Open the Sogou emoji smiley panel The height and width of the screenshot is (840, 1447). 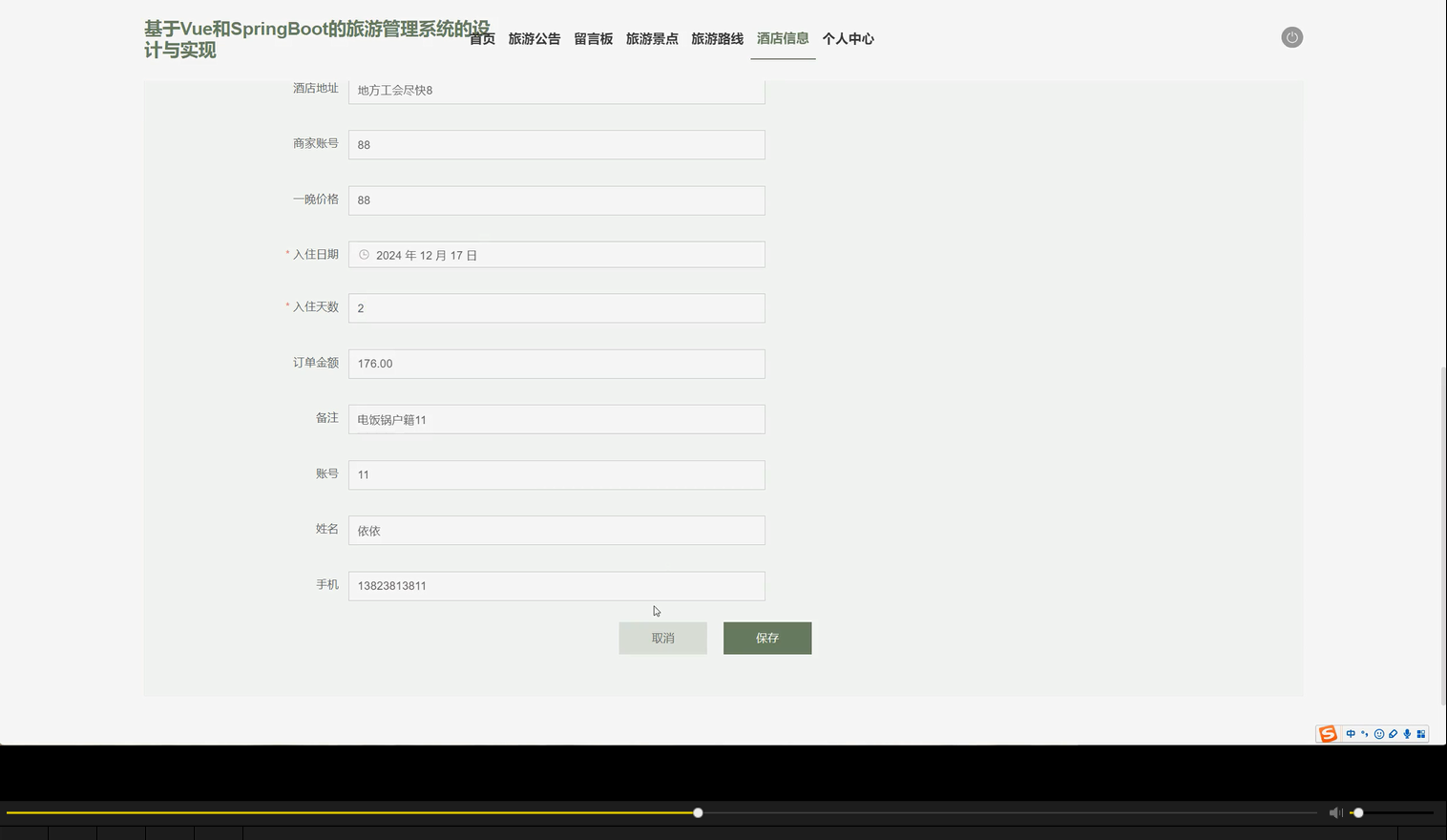coord(1379,734)
